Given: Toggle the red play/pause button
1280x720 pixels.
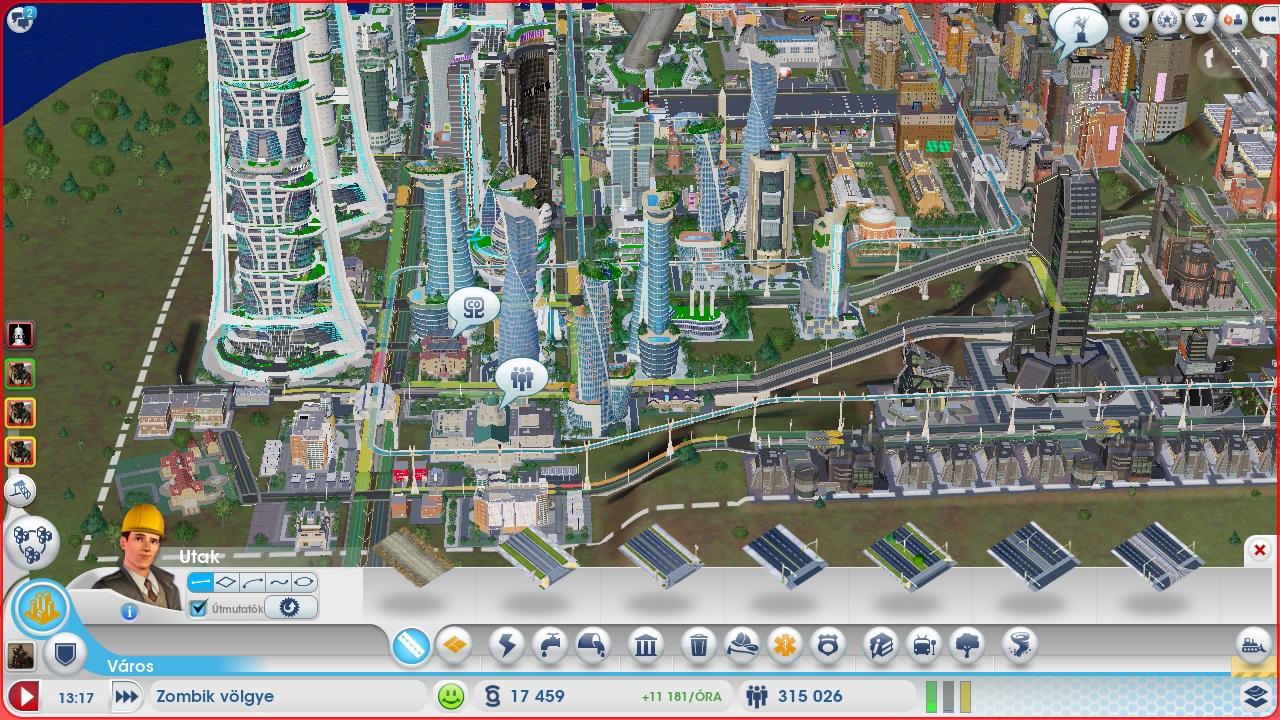Looking at the screenshot, I should tap(24, 696).
